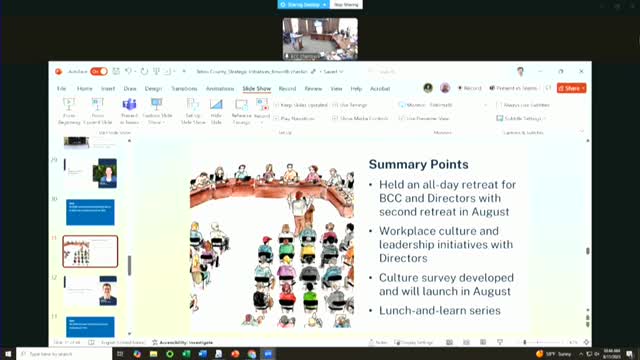Click the Record button near Share
640x360 pixels.
point(470,88)
